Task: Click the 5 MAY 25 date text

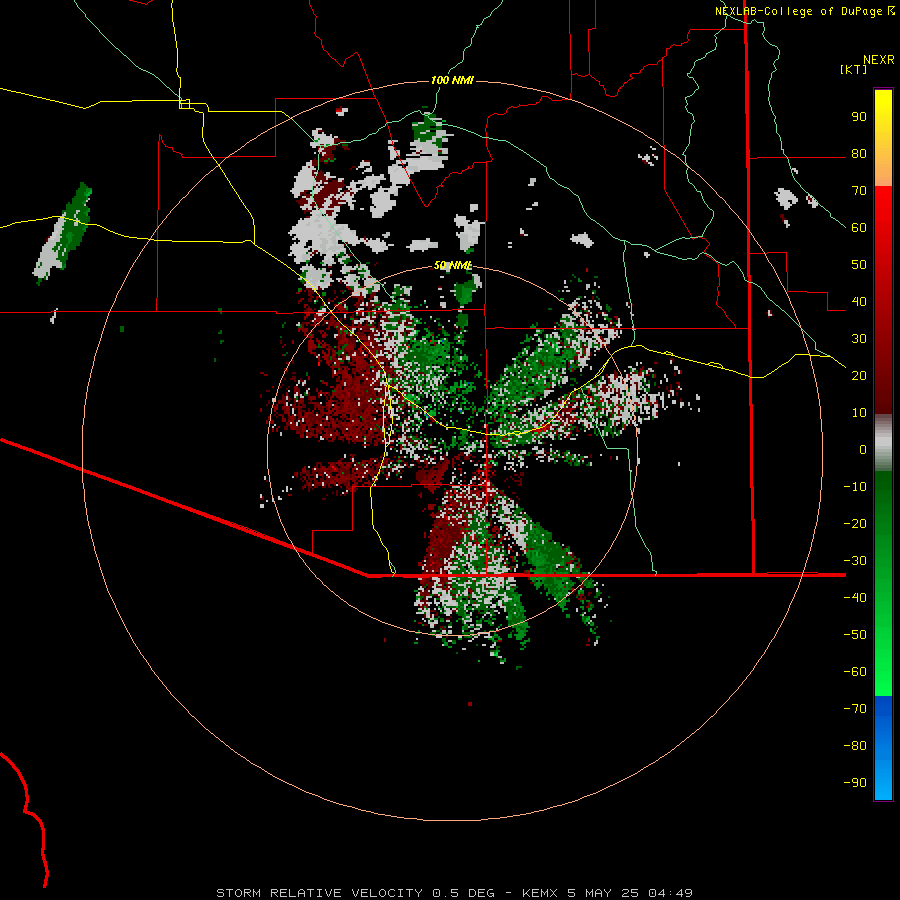Action: coord(604,893)
